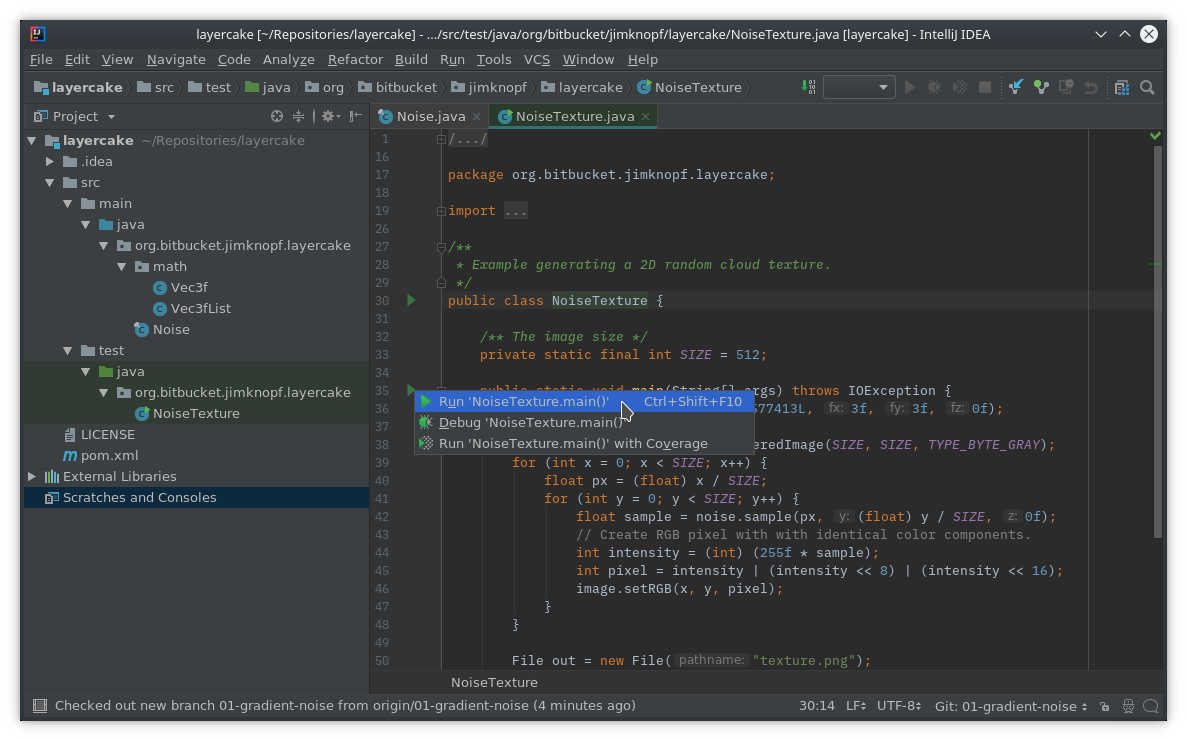Select NoiseTexture in the project tree
This screenshot has width=1187, height=741.
pos(187,413)
